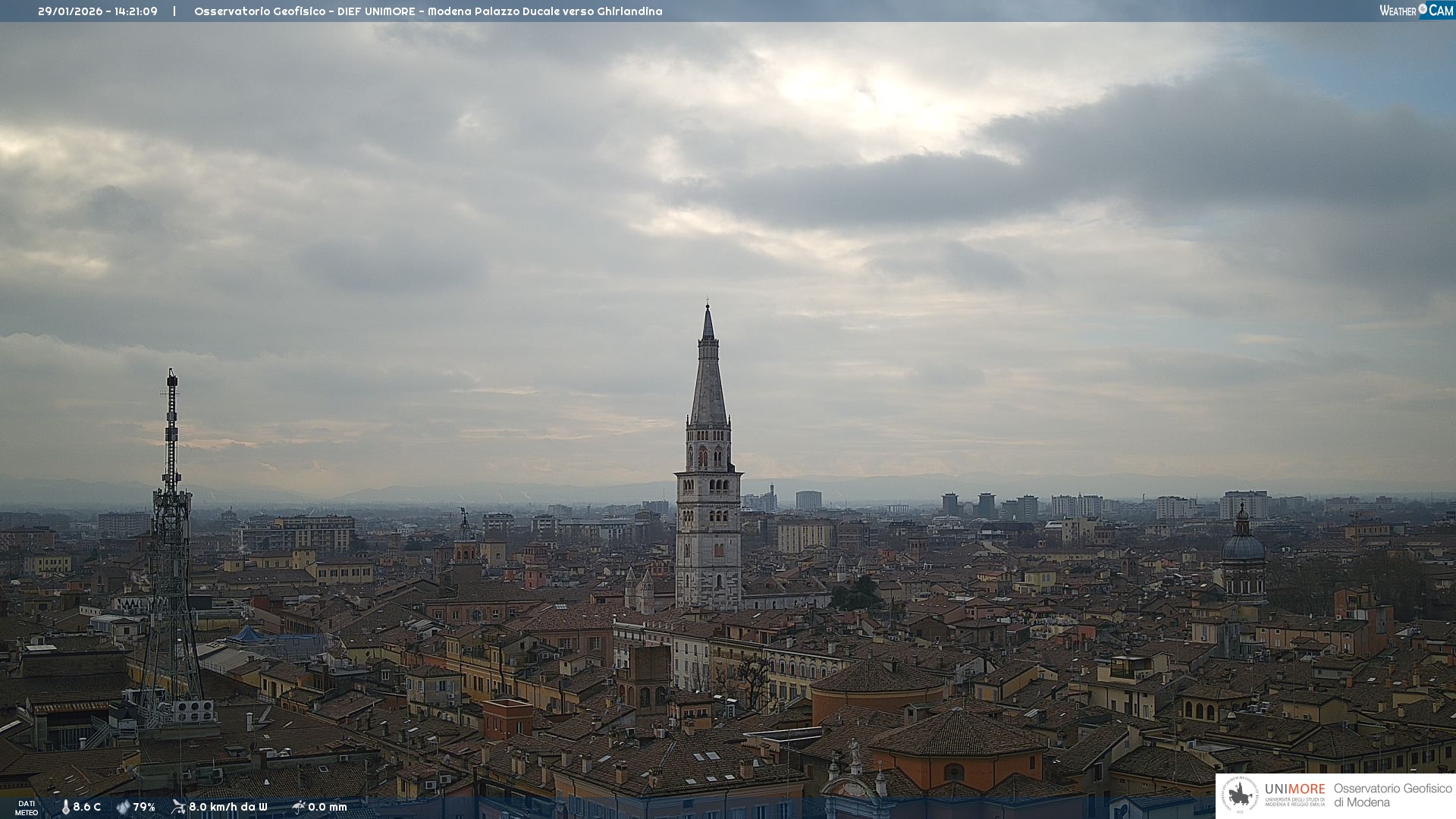Click the 0.0 mm rainfall value
The height and width of the screenshot is (819, 1456).
point(328,808)
